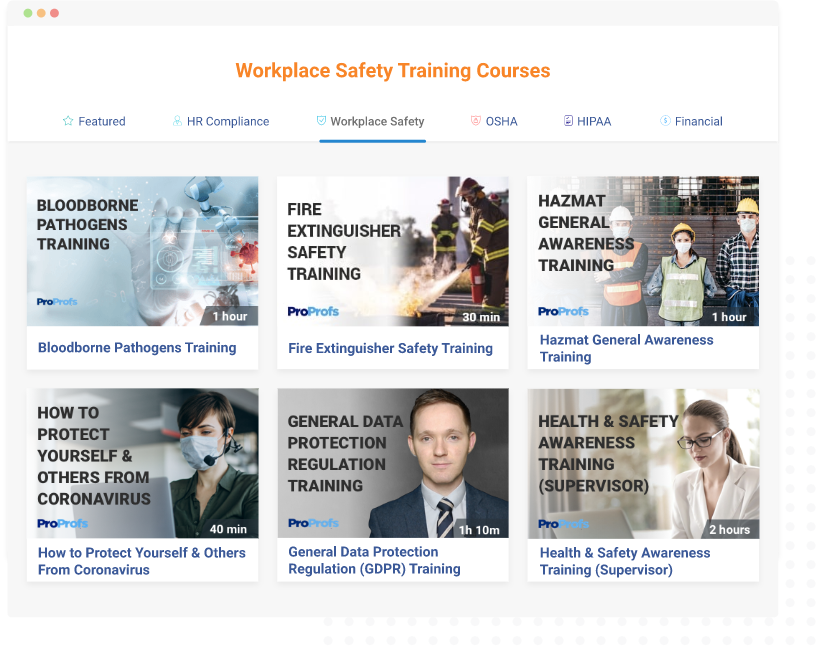Click the Coronavirus protection course thumbnail
This screenshot has width=824, height=656.
[142, 462]
